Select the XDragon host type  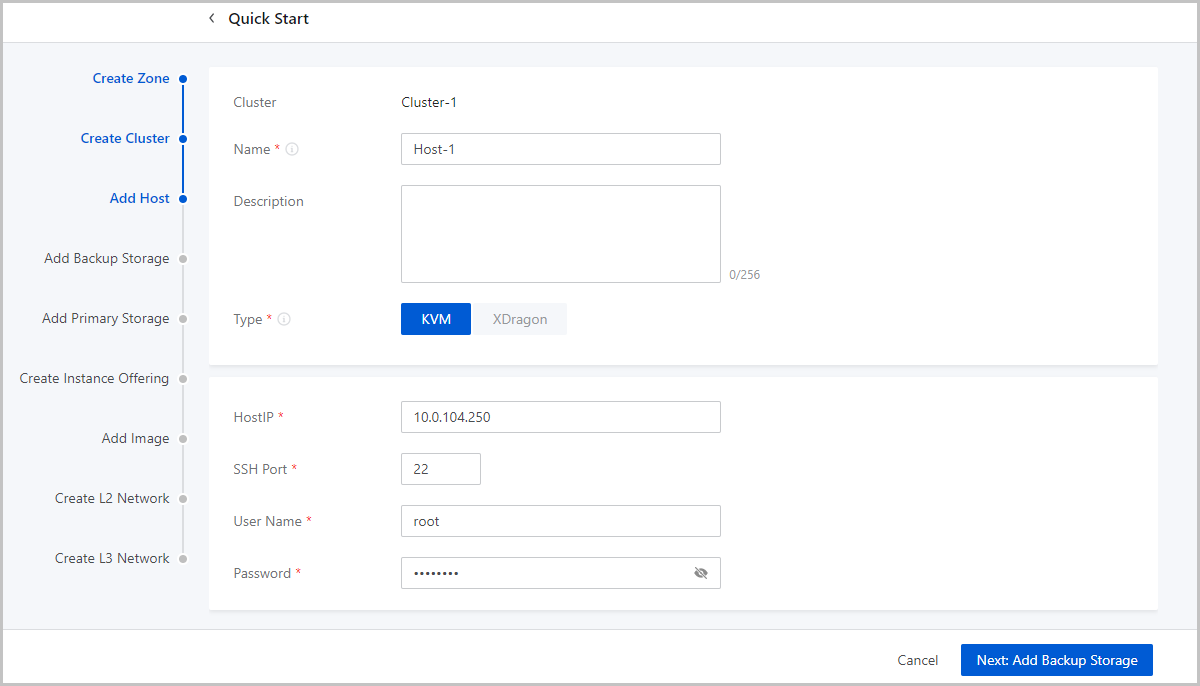[x=519, y=320]
